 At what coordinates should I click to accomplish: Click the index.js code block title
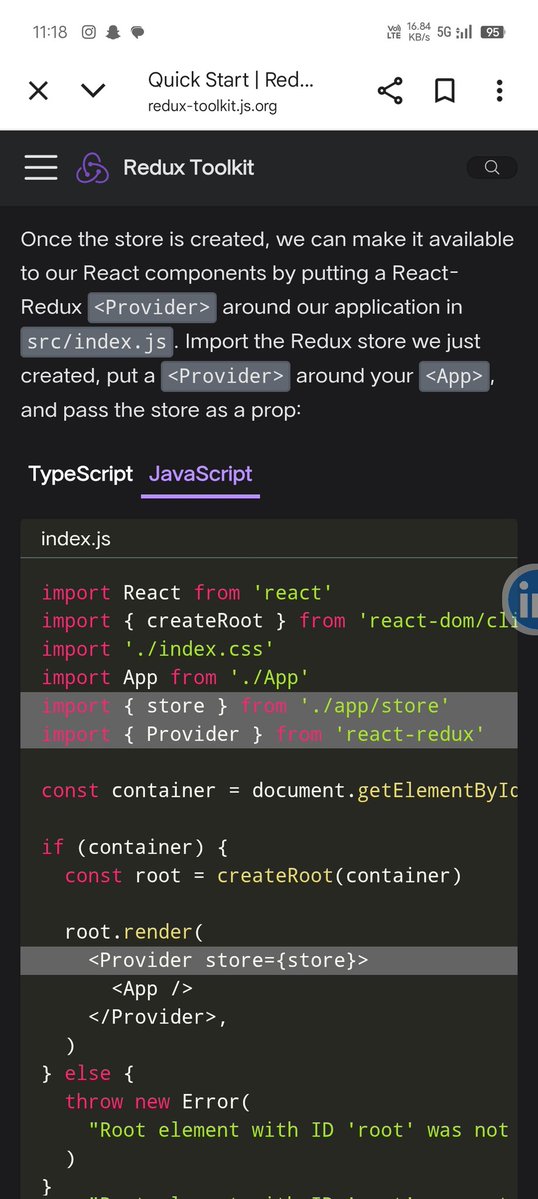click(x=76, y=539)
